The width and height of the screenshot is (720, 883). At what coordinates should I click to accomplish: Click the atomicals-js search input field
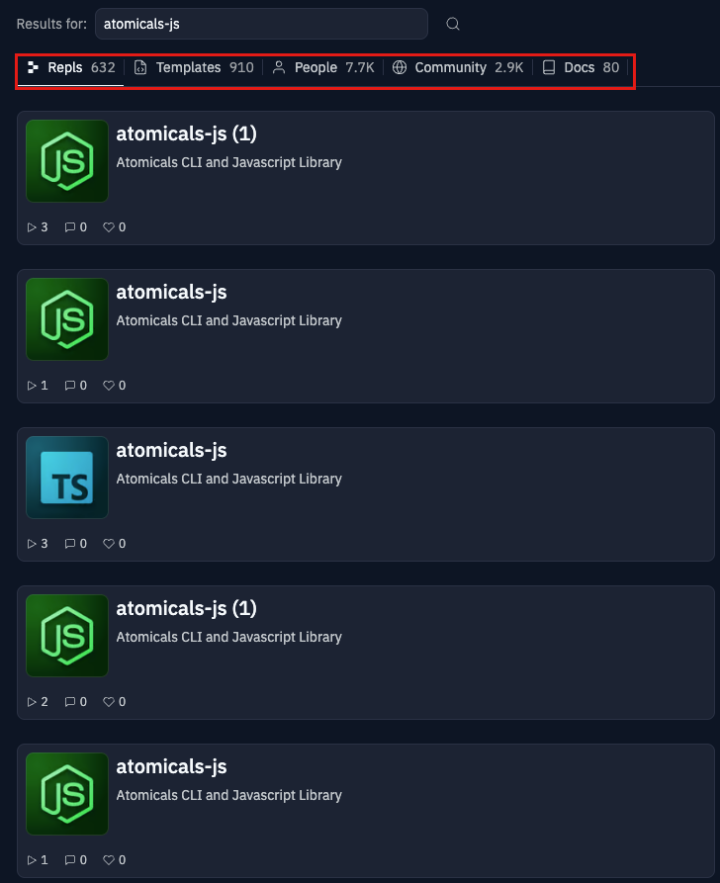pyautogui.click(x=261, y=24)
